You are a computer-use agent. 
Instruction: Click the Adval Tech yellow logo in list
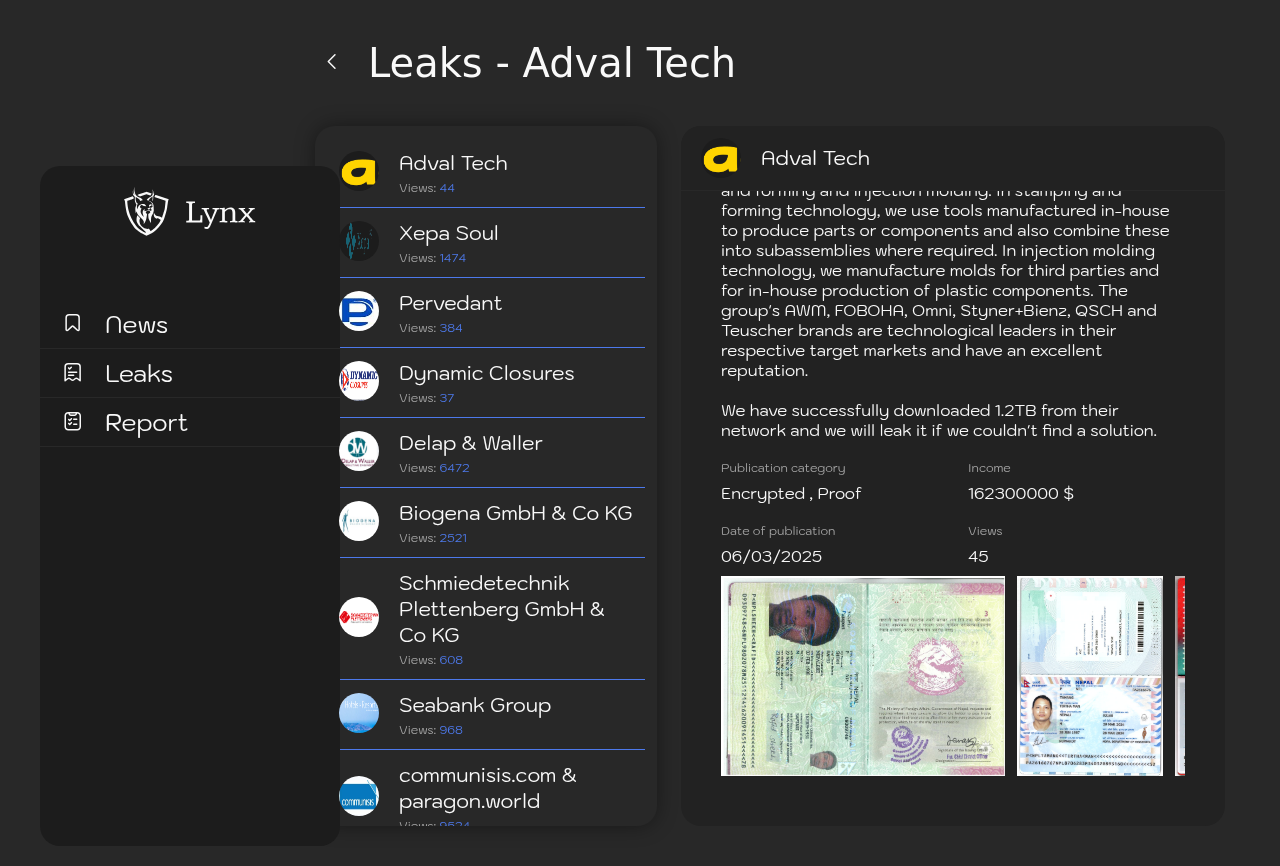359,171
